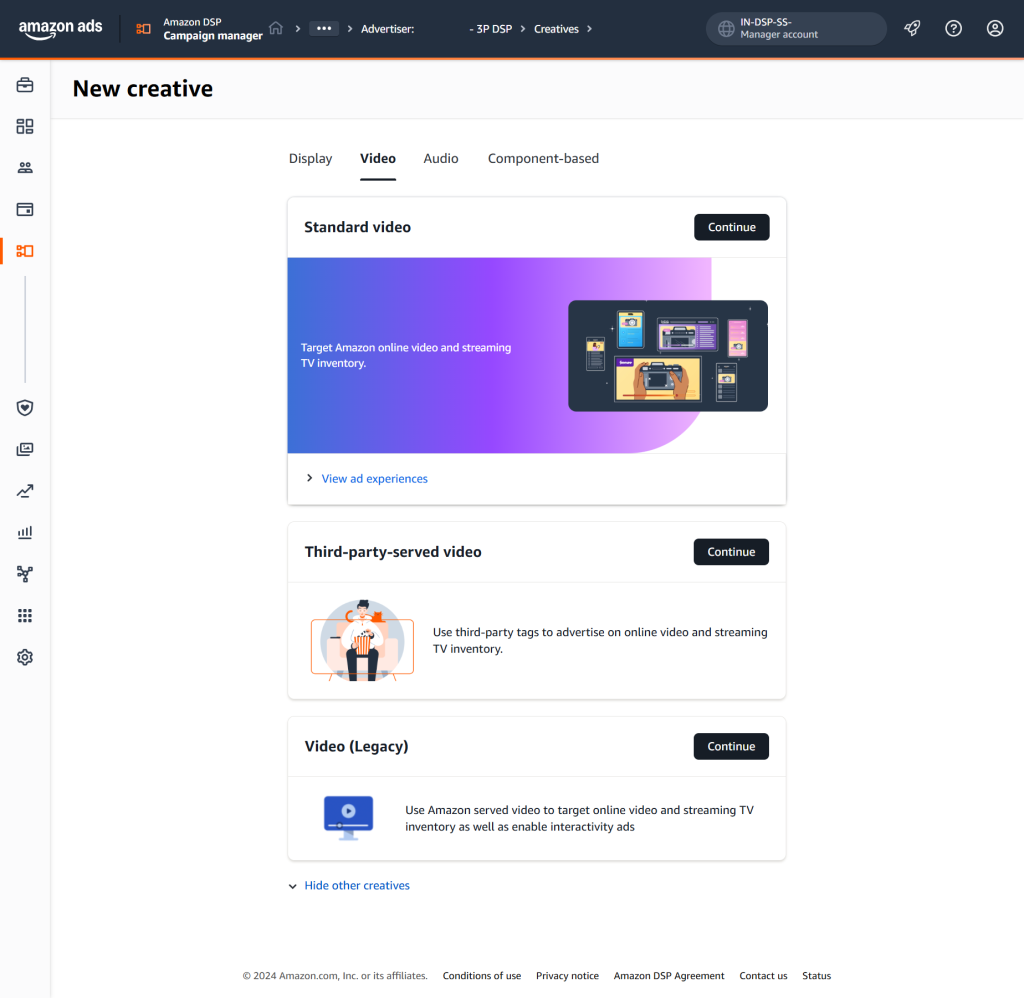This screenshot has width=1024, height=998.
Task: Open the briefcase icon in the sidebar
Action: point(25,85)
